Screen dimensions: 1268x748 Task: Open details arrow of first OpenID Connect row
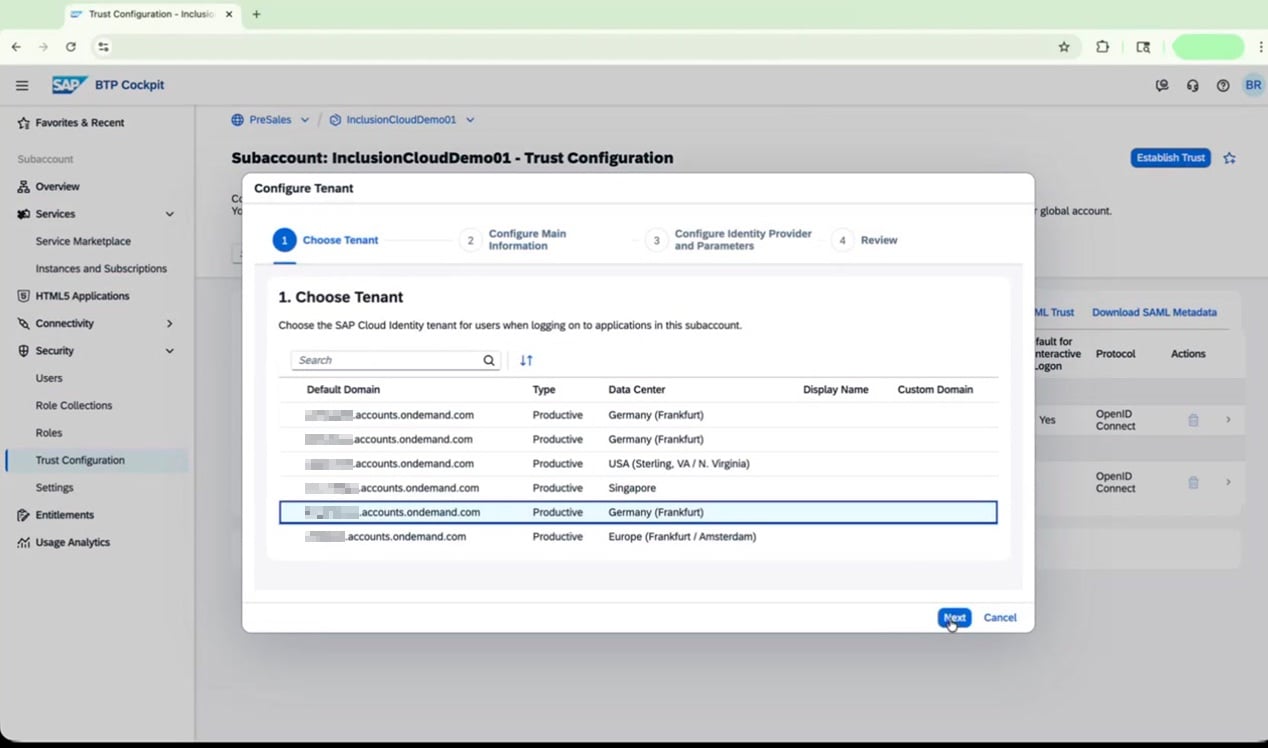coord(1228,420)
